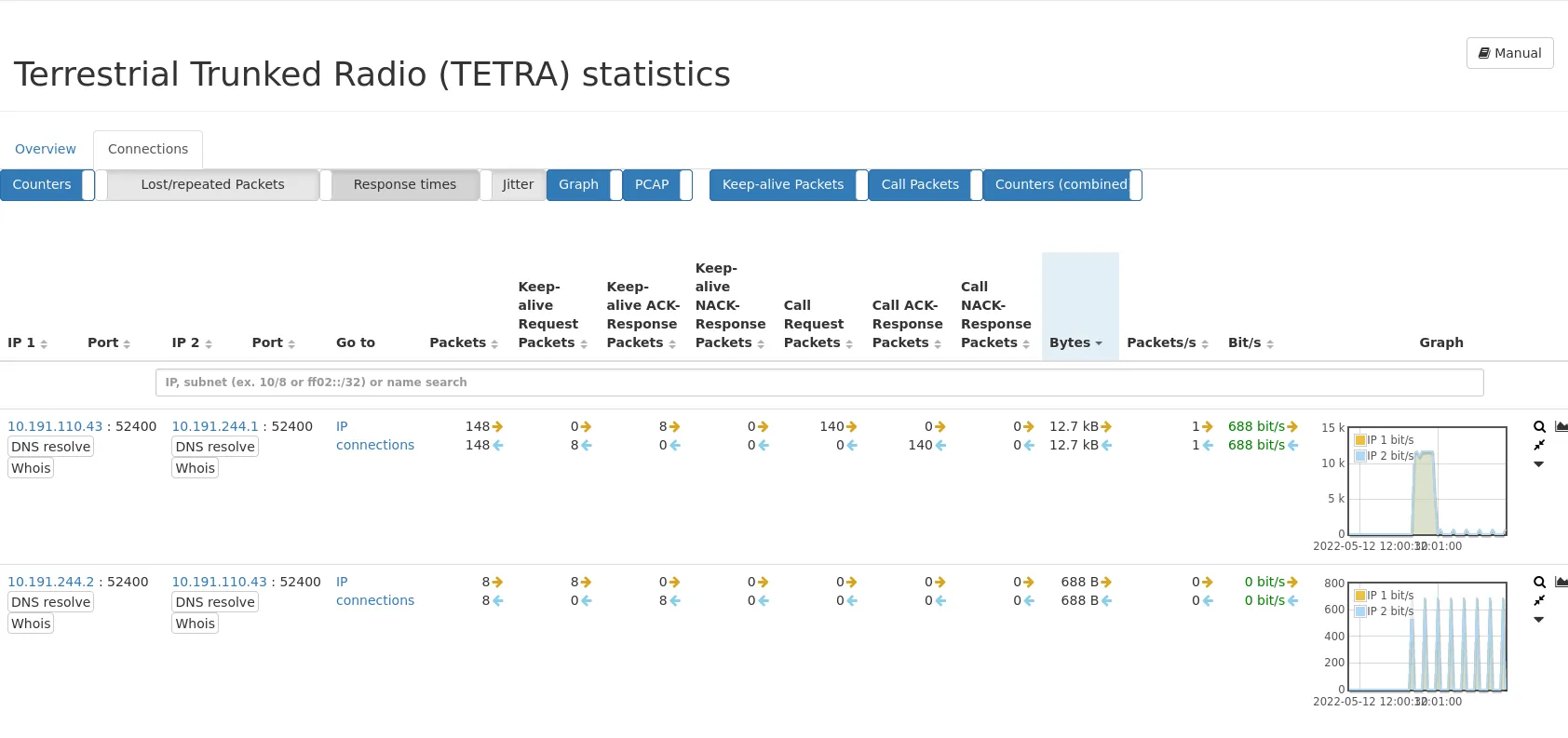Image resolution: width=1568 pixels, height=738 pixels.
Task: Select the Connections tab
Action: coord(148,149)
